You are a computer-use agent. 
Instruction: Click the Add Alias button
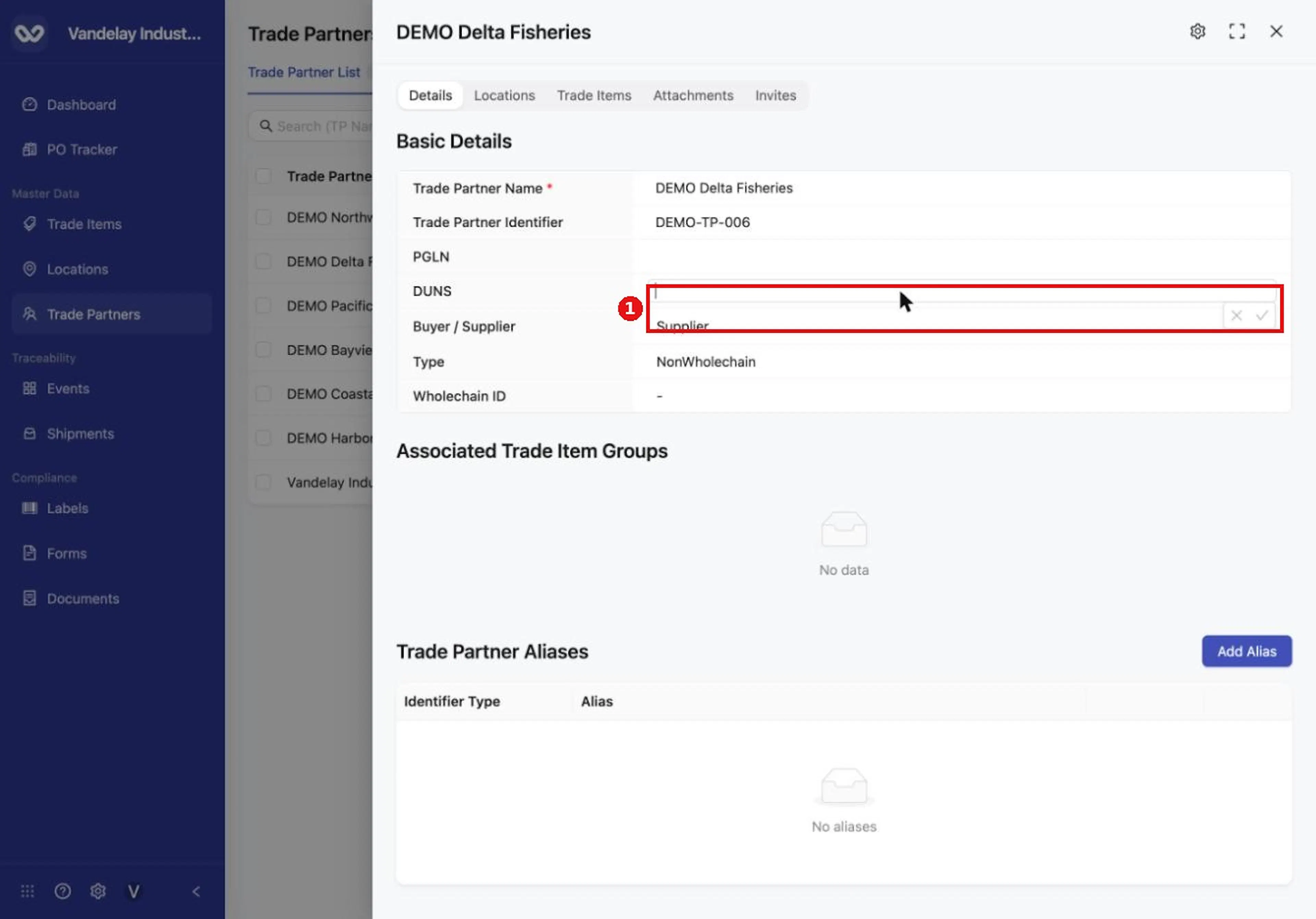(1247, 651)
